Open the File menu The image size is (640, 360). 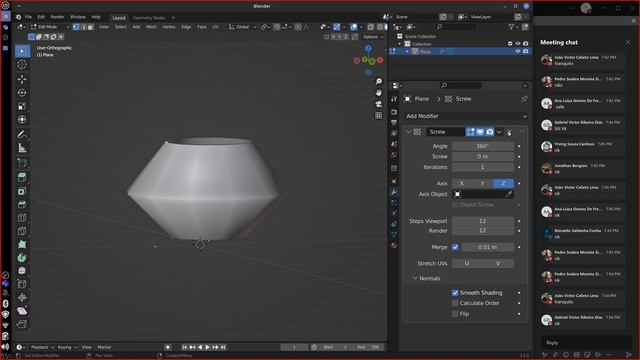pos(28,17)
